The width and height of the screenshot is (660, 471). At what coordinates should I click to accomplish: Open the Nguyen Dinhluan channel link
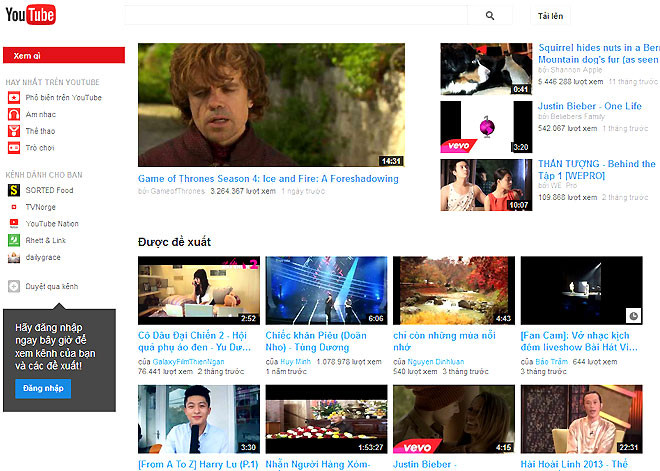pos(436,362)
